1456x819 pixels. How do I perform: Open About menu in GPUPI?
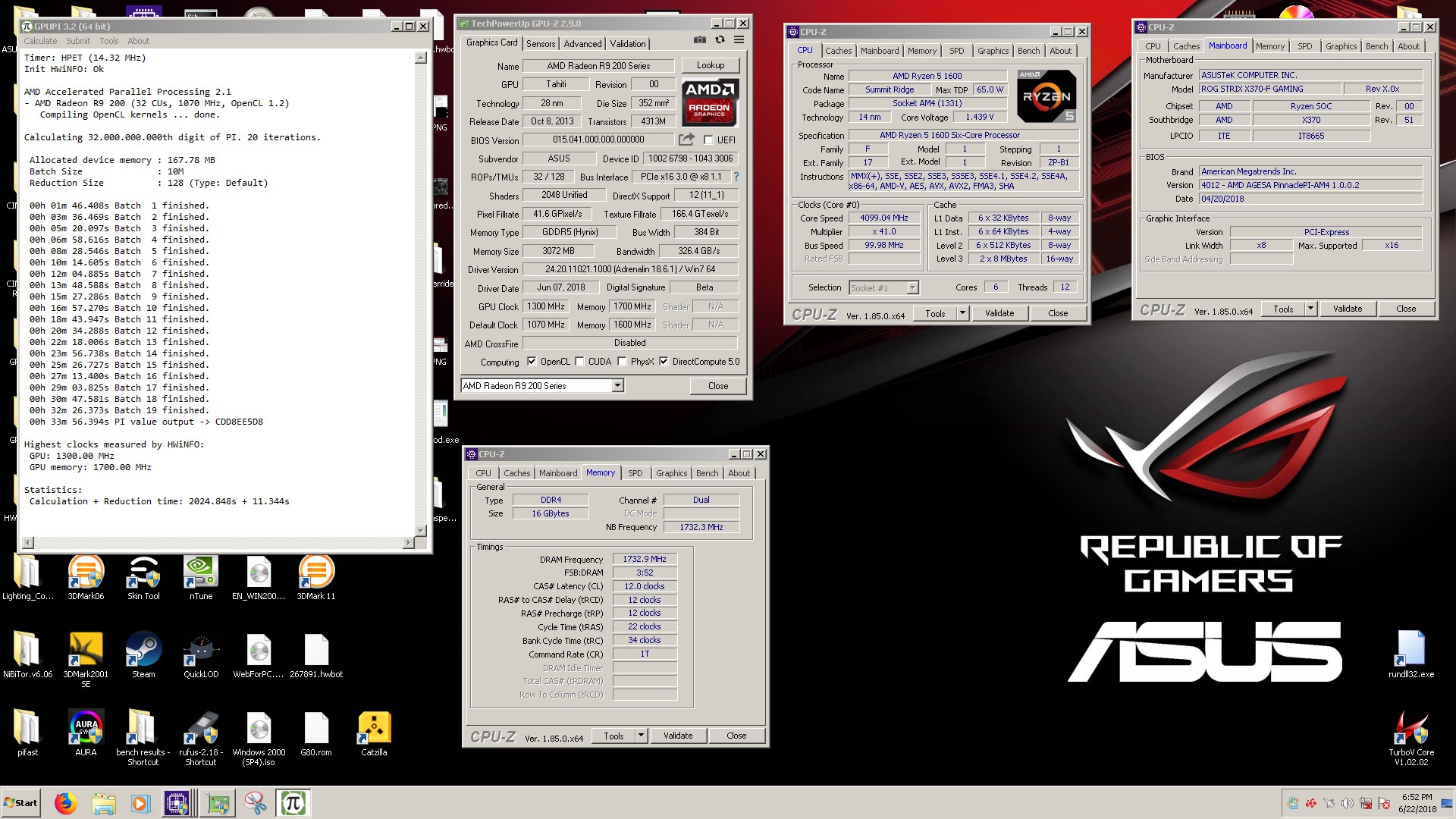coord(138,41)
